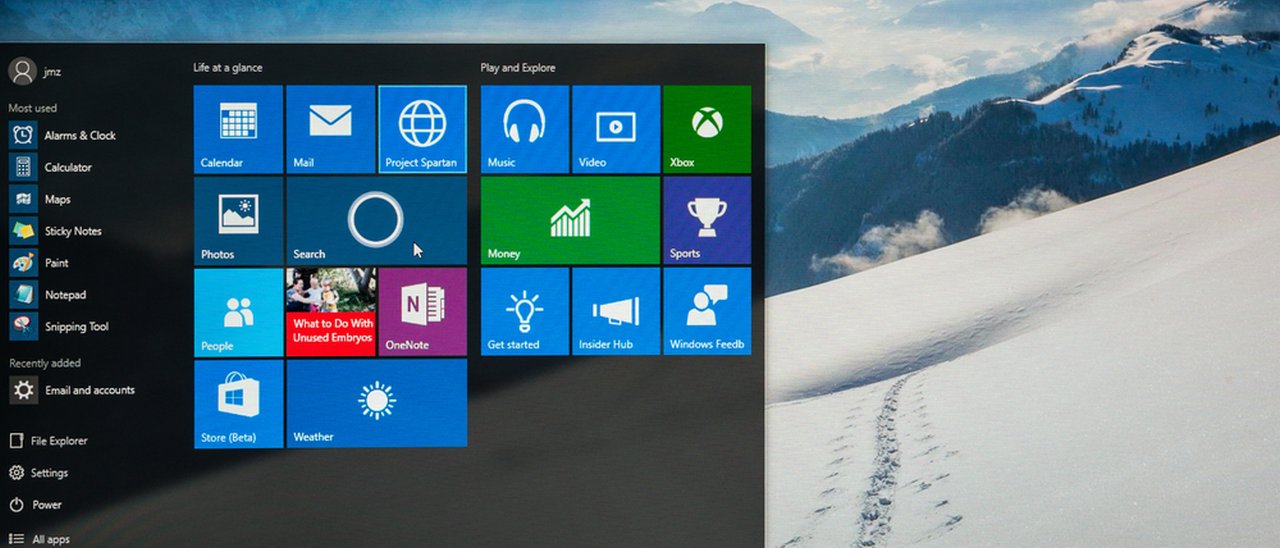
Task: Click the 'Most used' section label
Action: tap(33, 108)
